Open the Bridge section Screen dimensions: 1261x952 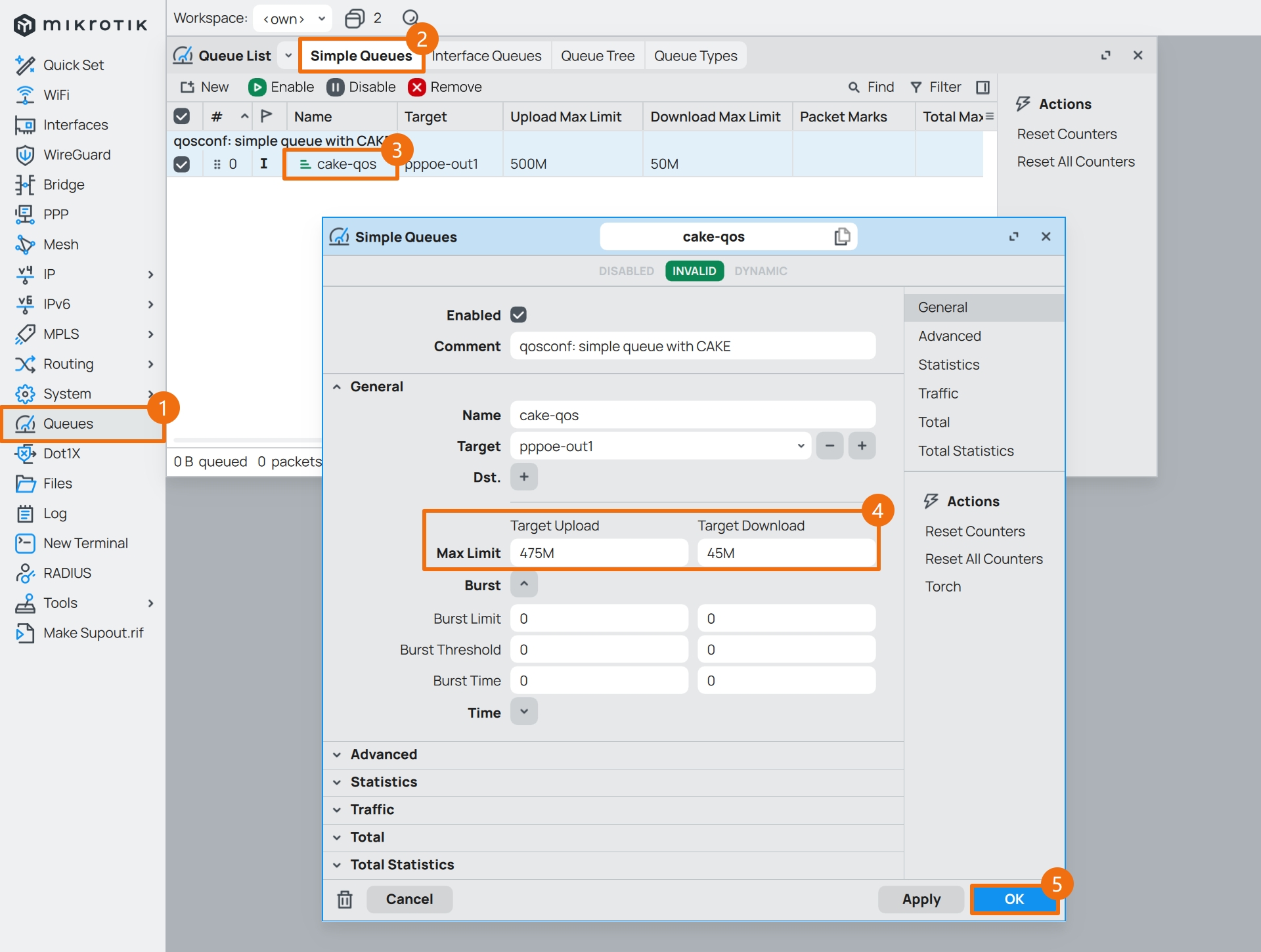coord(64,184)
